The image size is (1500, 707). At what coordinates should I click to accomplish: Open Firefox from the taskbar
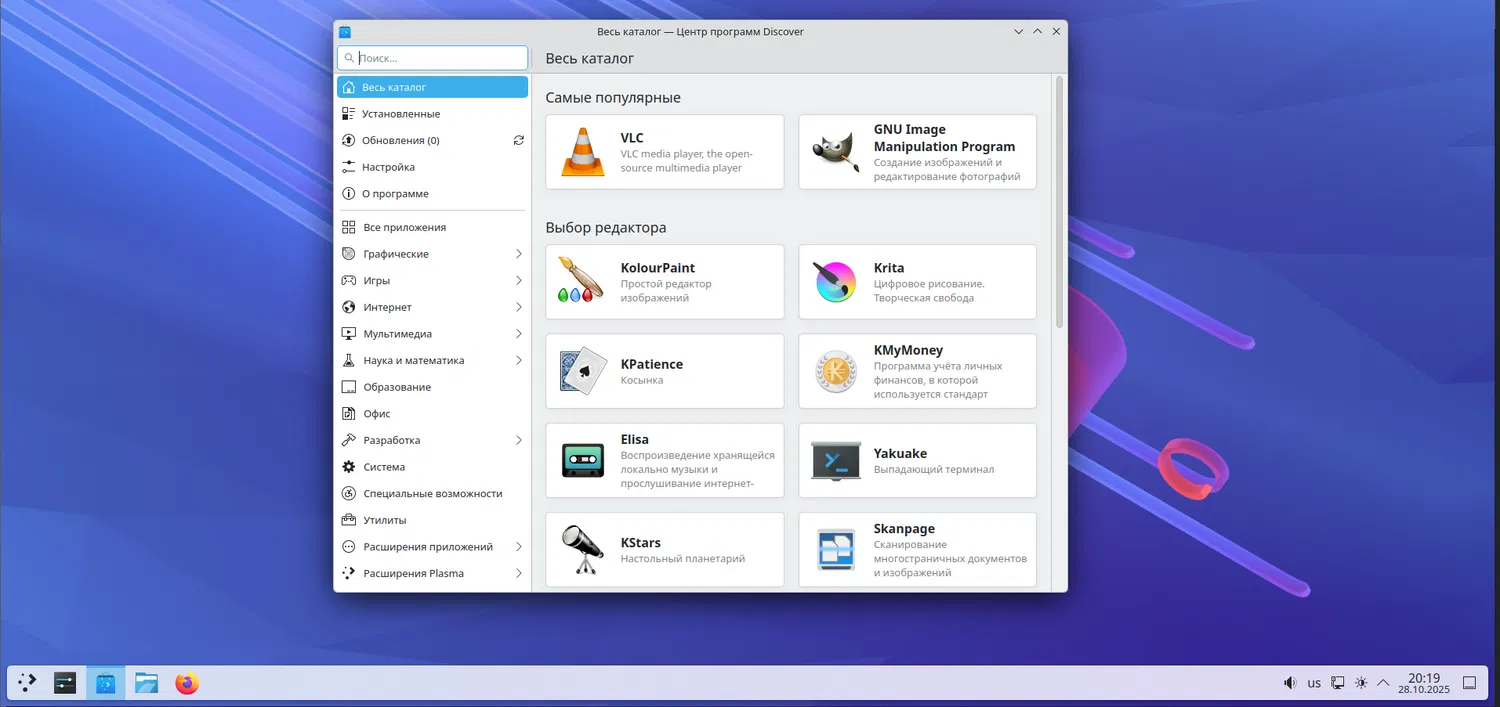click(x=187, y=683)
